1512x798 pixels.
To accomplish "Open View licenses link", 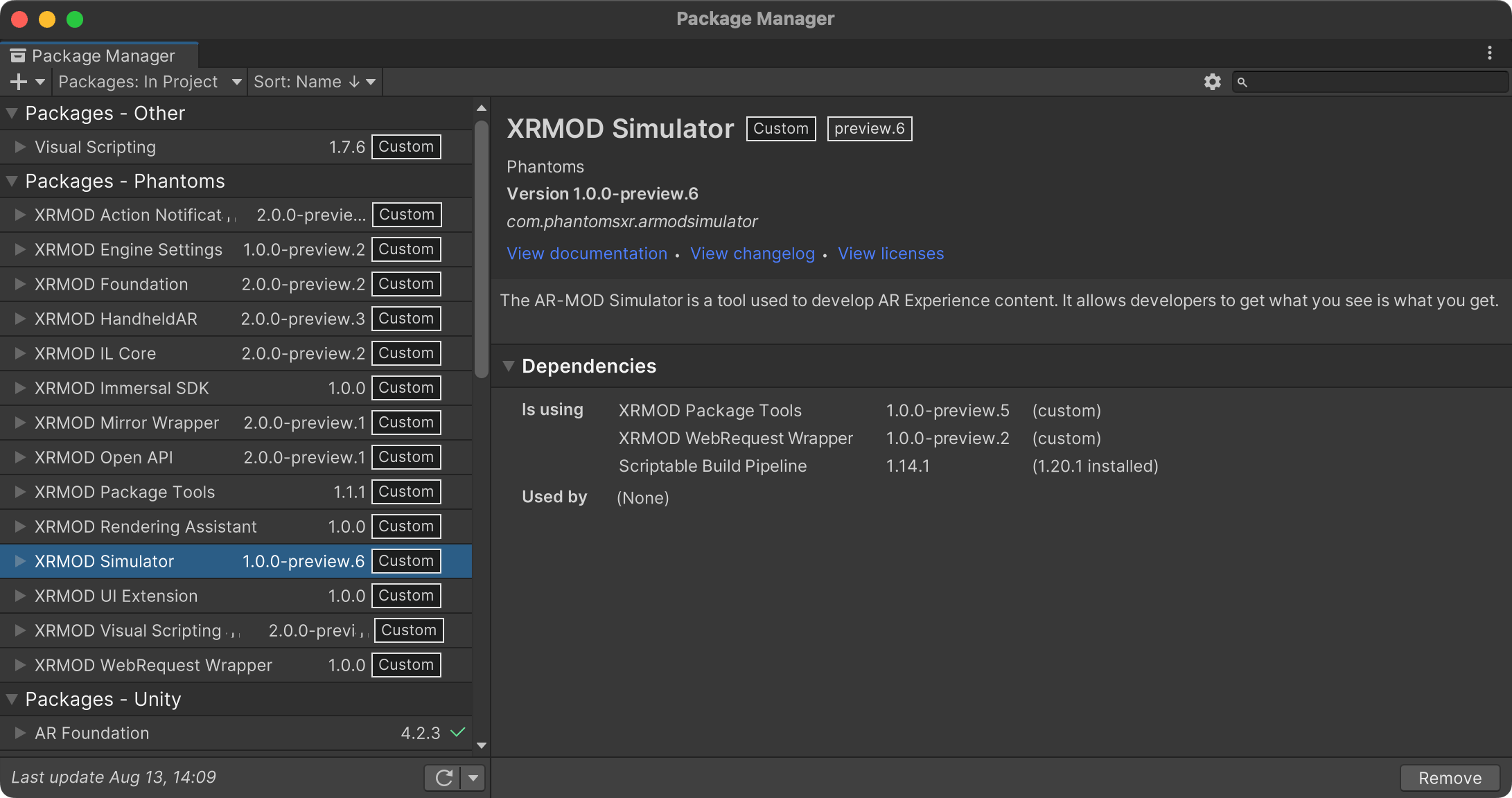I will tap(890, 254).
